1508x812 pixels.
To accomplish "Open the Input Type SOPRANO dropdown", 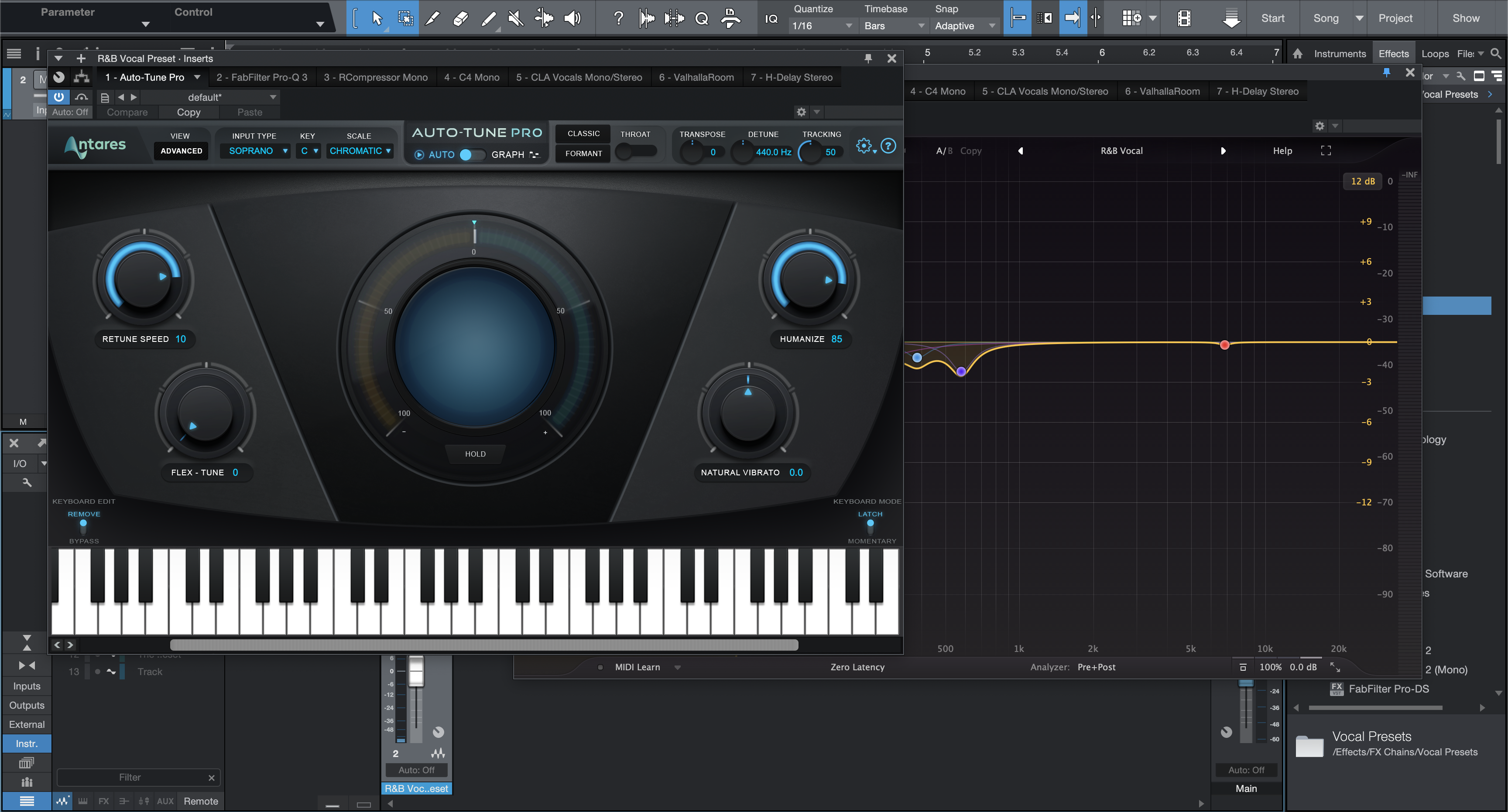I will click(x=255, y=151).
